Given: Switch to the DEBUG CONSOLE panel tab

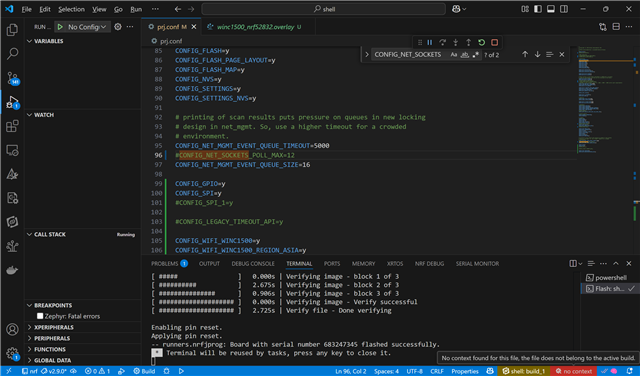Looking at the screenshot, I should 253,263.
